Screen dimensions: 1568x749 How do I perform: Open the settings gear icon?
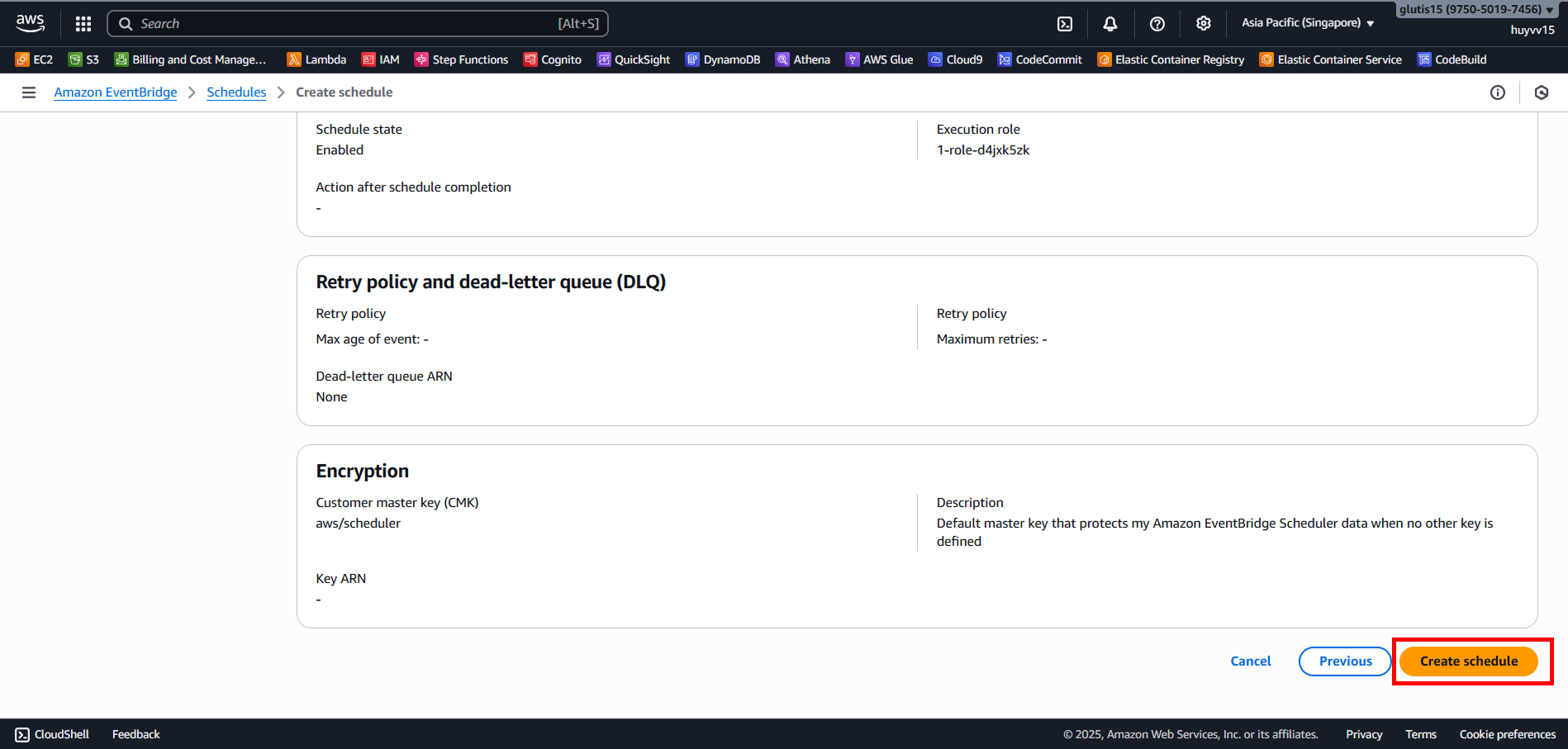(x=1203, y=24)
